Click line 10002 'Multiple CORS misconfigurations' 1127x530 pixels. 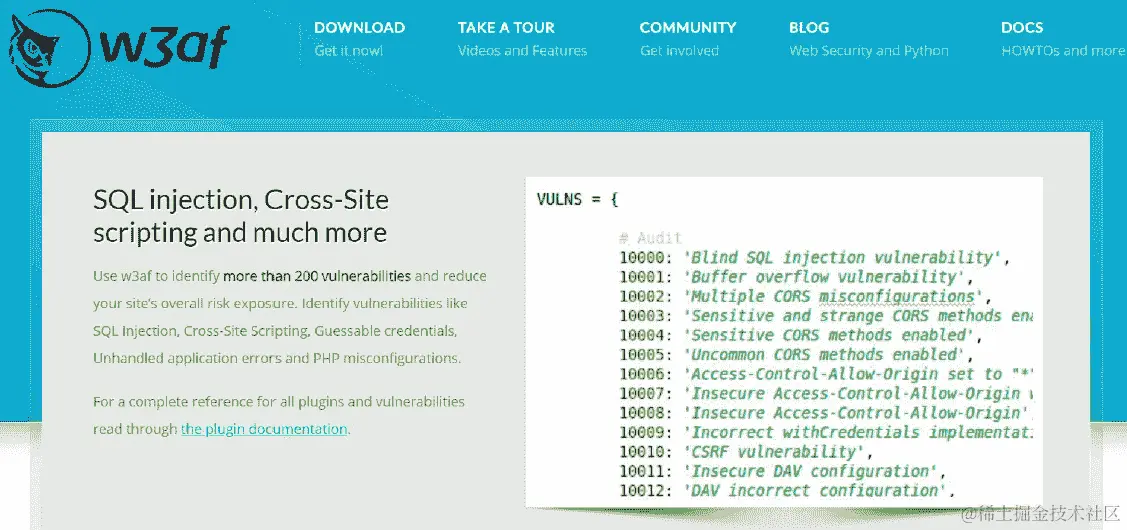point(806,296)
